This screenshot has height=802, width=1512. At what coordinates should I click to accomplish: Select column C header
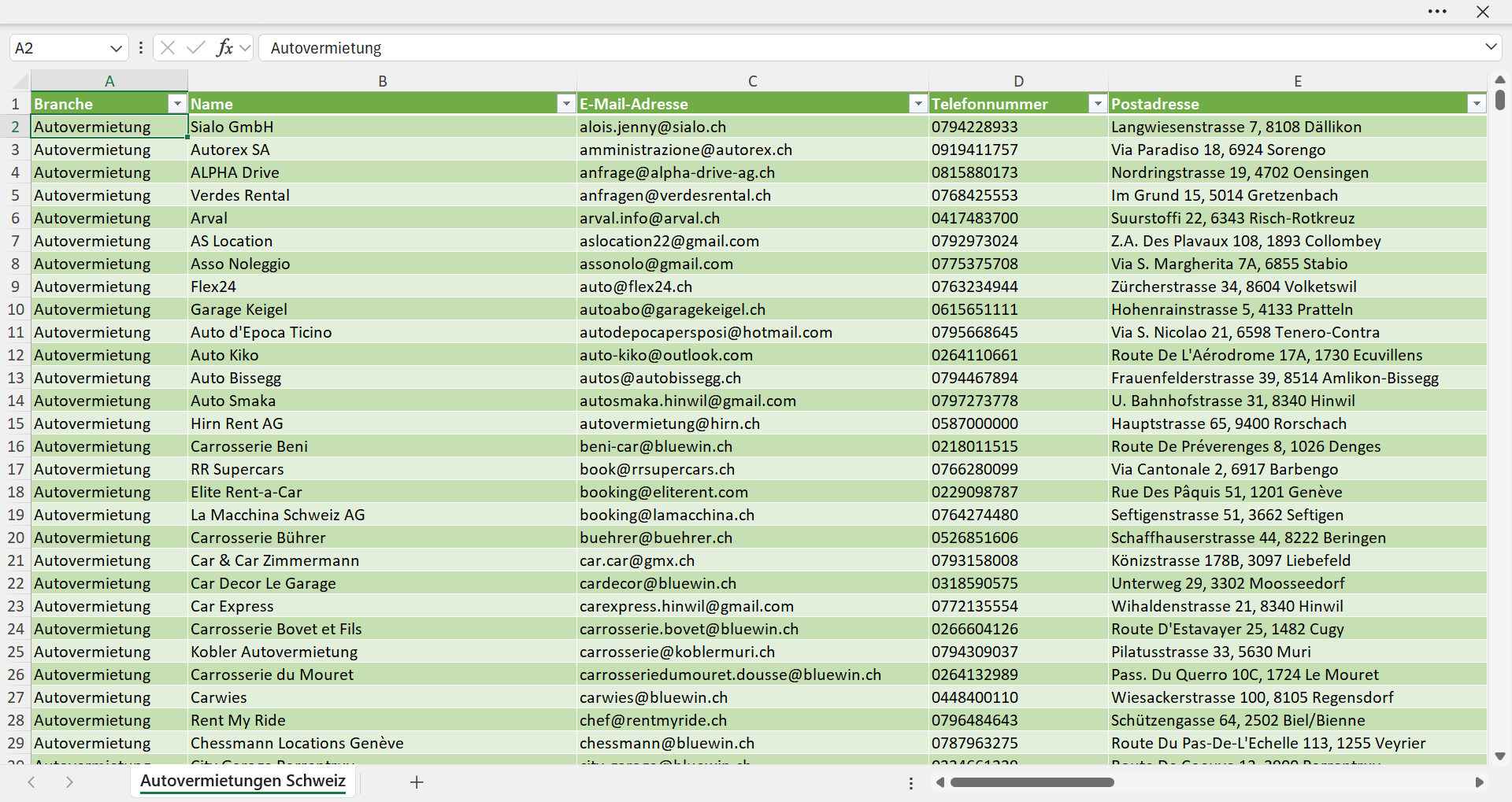click(x=753, y=81)
